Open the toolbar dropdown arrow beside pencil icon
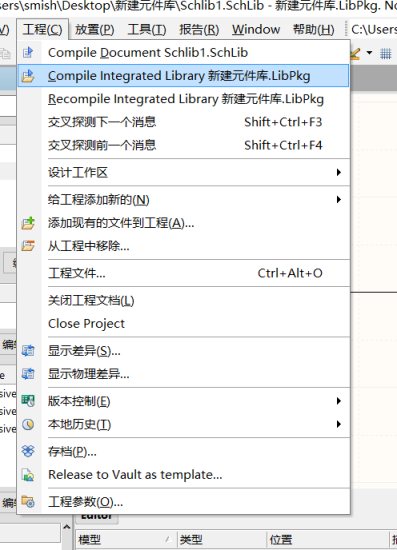Viewport: 397px width, 550px height. 369,53
